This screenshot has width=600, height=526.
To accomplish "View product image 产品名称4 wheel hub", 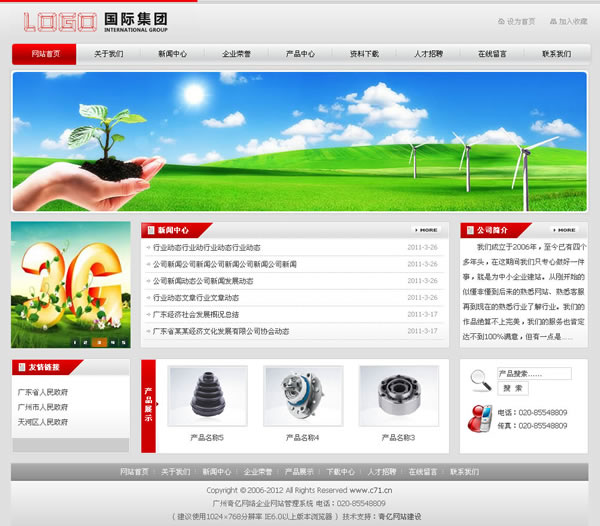I will (x=303, y=396).
